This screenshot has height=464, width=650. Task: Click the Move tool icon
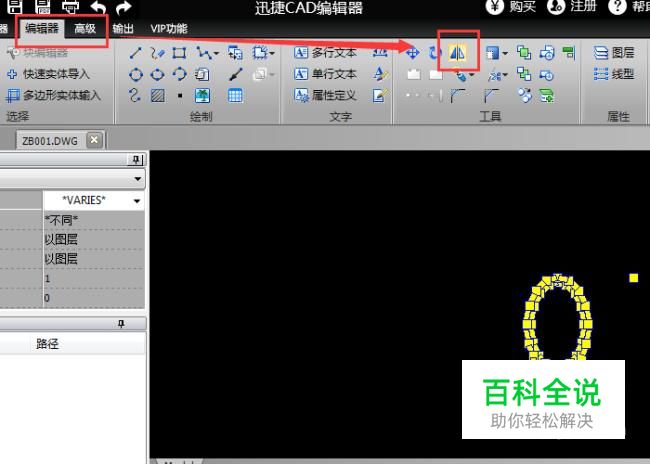412,53
